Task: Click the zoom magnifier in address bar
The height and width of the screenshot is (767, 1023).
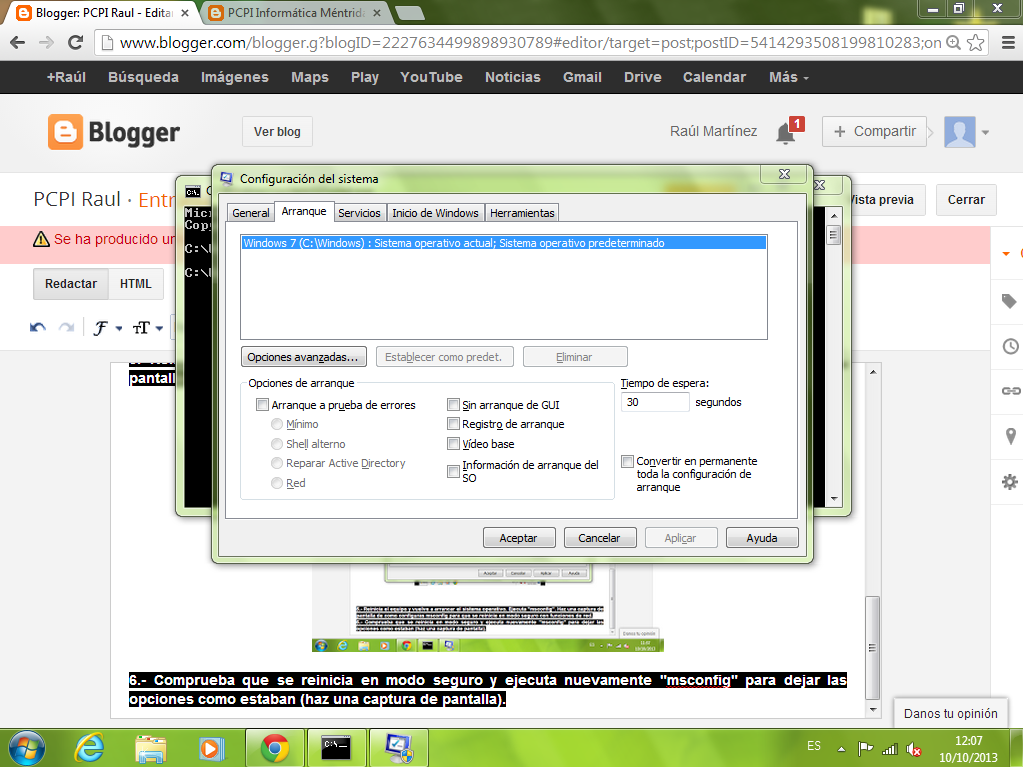Action: tap(953, 43)
